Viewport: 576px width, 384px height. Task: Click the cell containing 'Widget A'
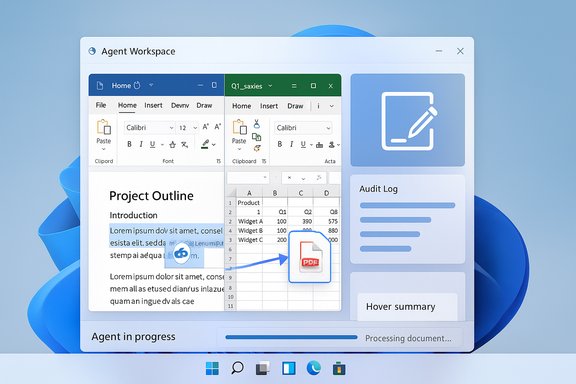250,221
